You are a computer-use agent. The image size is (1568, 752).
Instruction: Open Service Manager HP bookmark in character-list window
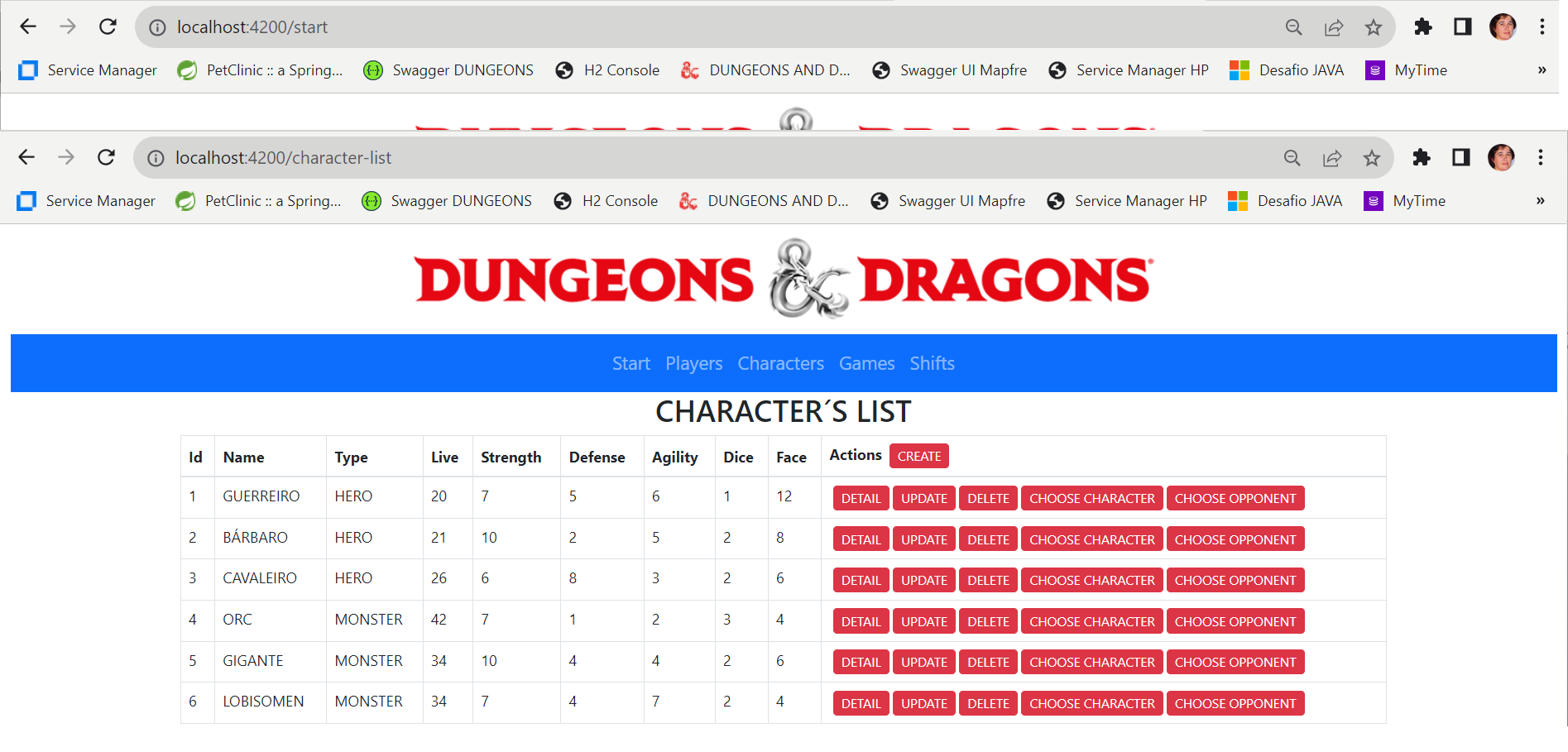pyautogui.click(x=1126, y=201)
